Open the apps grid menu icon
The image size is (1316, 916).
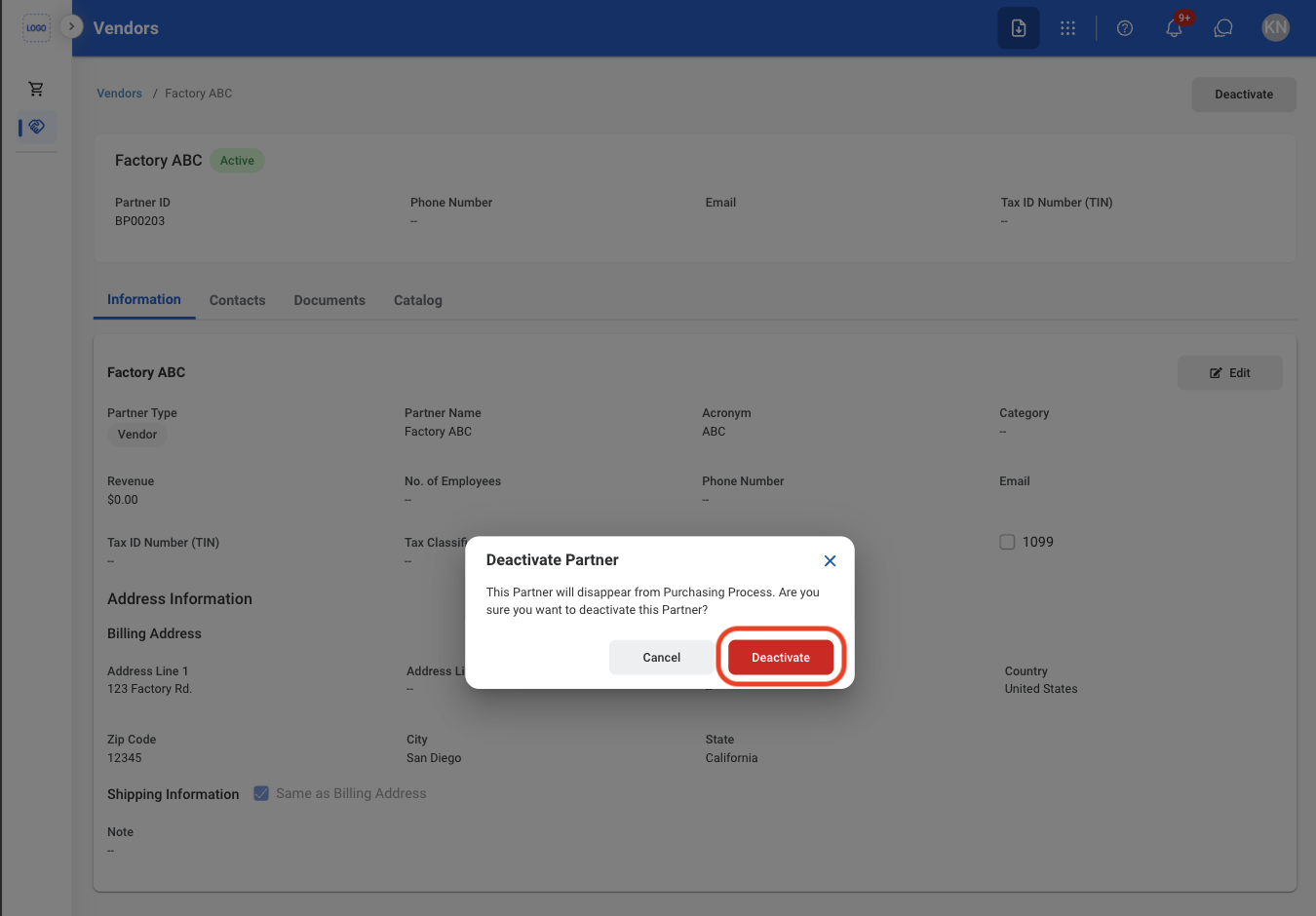pos(1068,28)
